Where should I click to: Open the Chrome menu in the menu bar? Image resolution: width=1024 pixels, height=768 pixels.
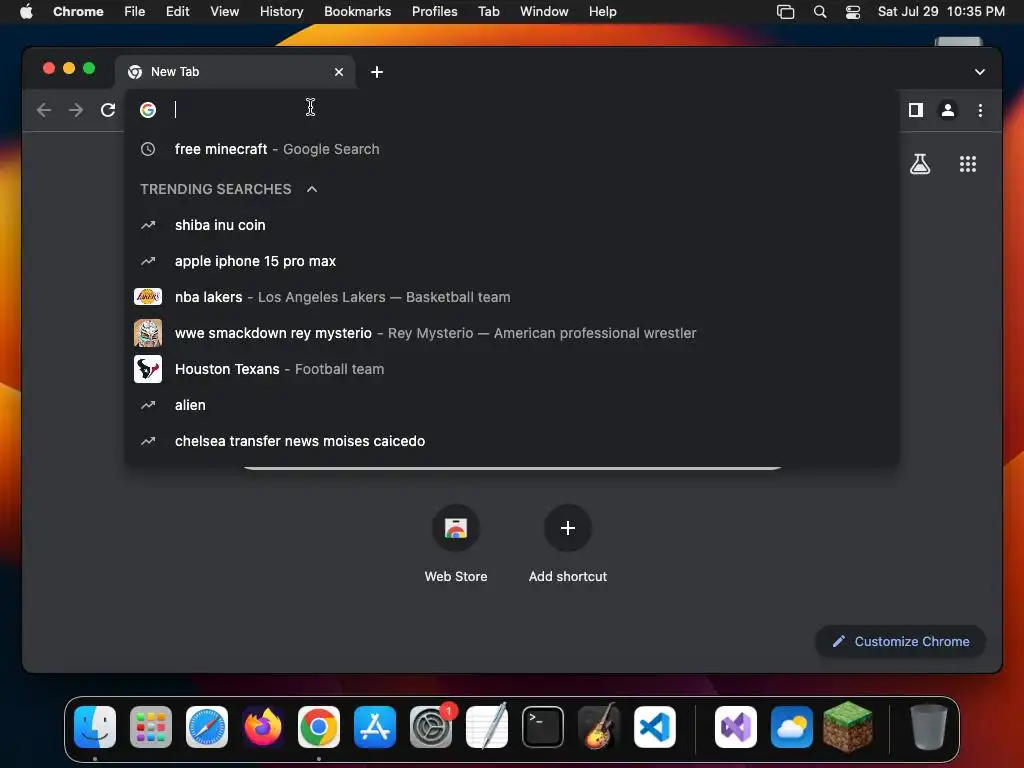(78, 12)
